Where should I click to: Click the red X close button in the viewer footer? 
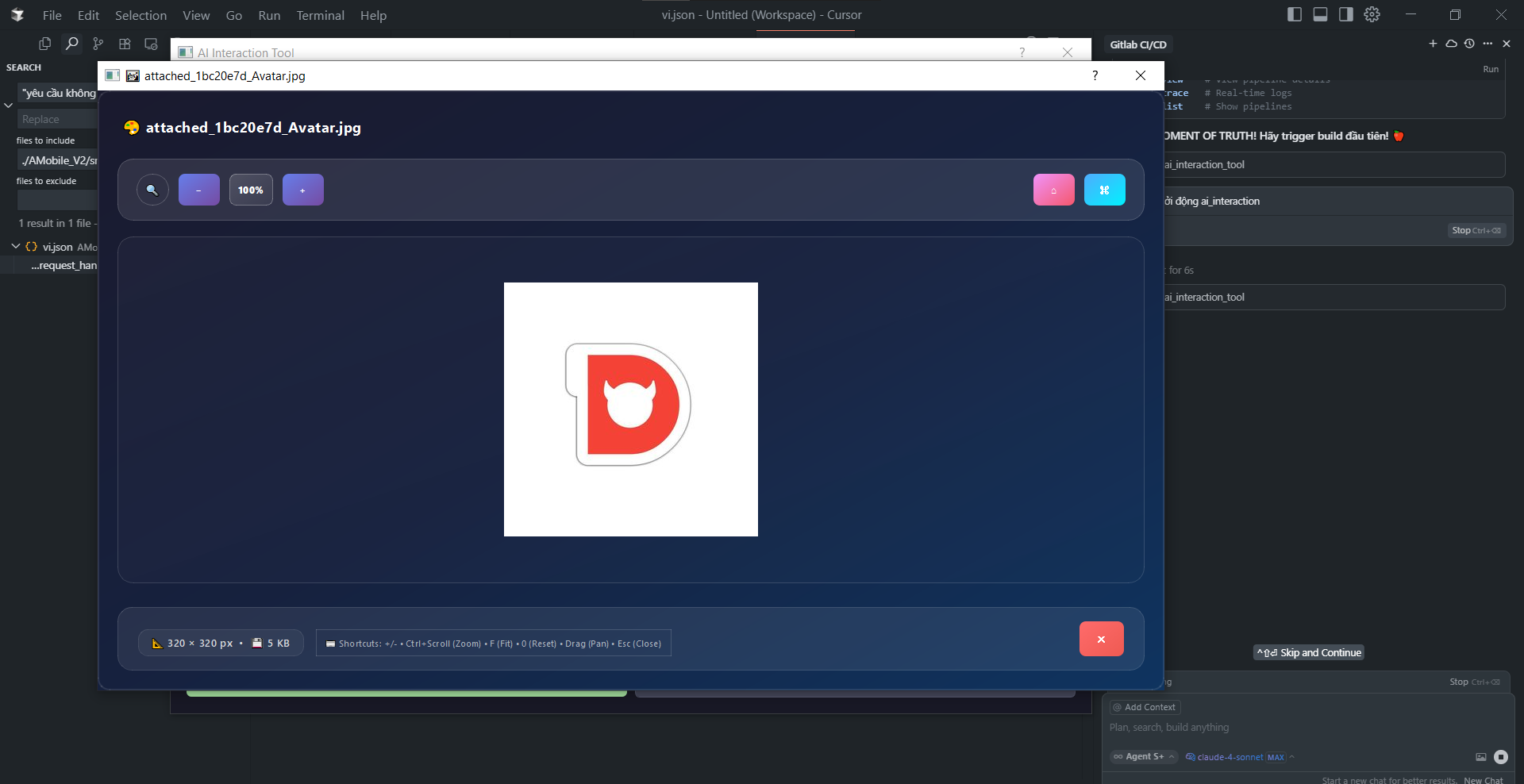(x=1102, y=639)
